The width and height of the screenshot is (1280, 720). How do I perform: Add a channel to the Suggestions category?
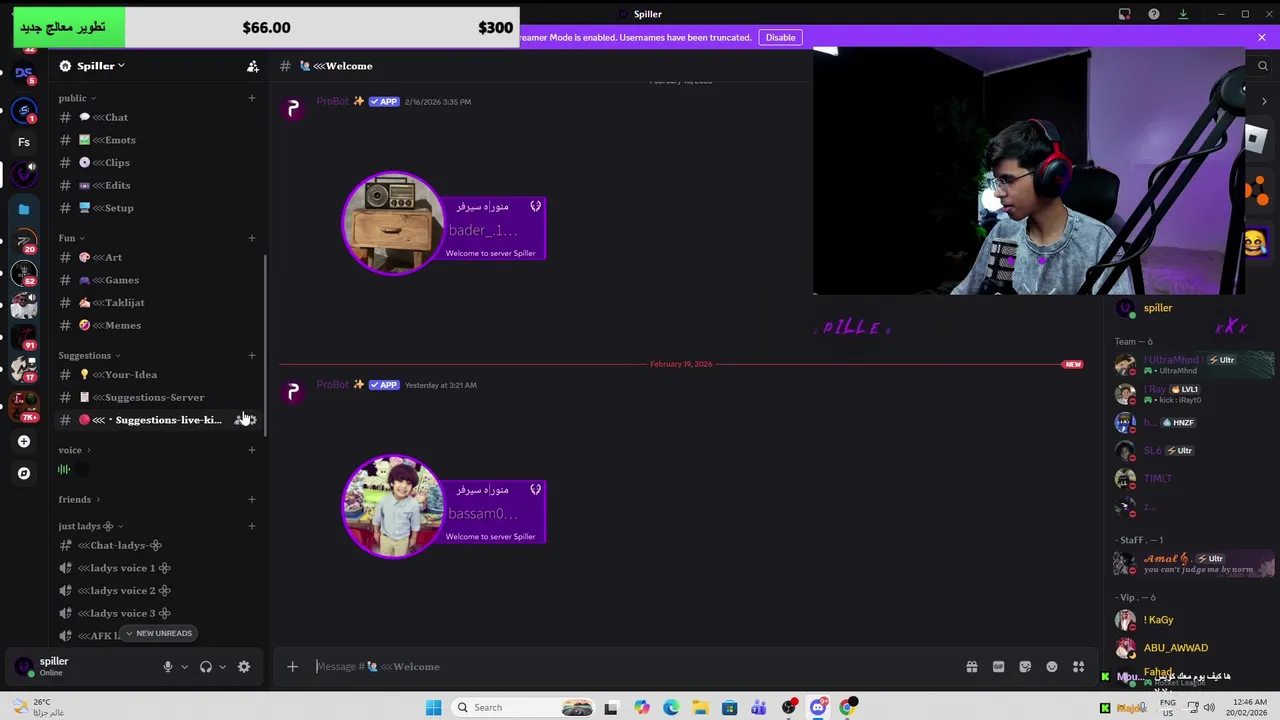[x=252, y=355]
